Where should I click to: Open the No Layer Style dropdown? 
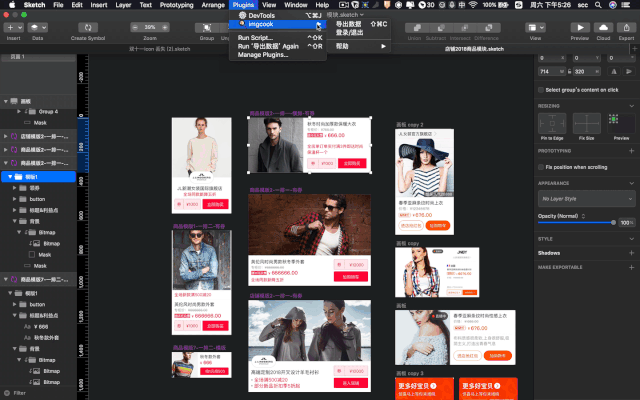pos(587,199)
